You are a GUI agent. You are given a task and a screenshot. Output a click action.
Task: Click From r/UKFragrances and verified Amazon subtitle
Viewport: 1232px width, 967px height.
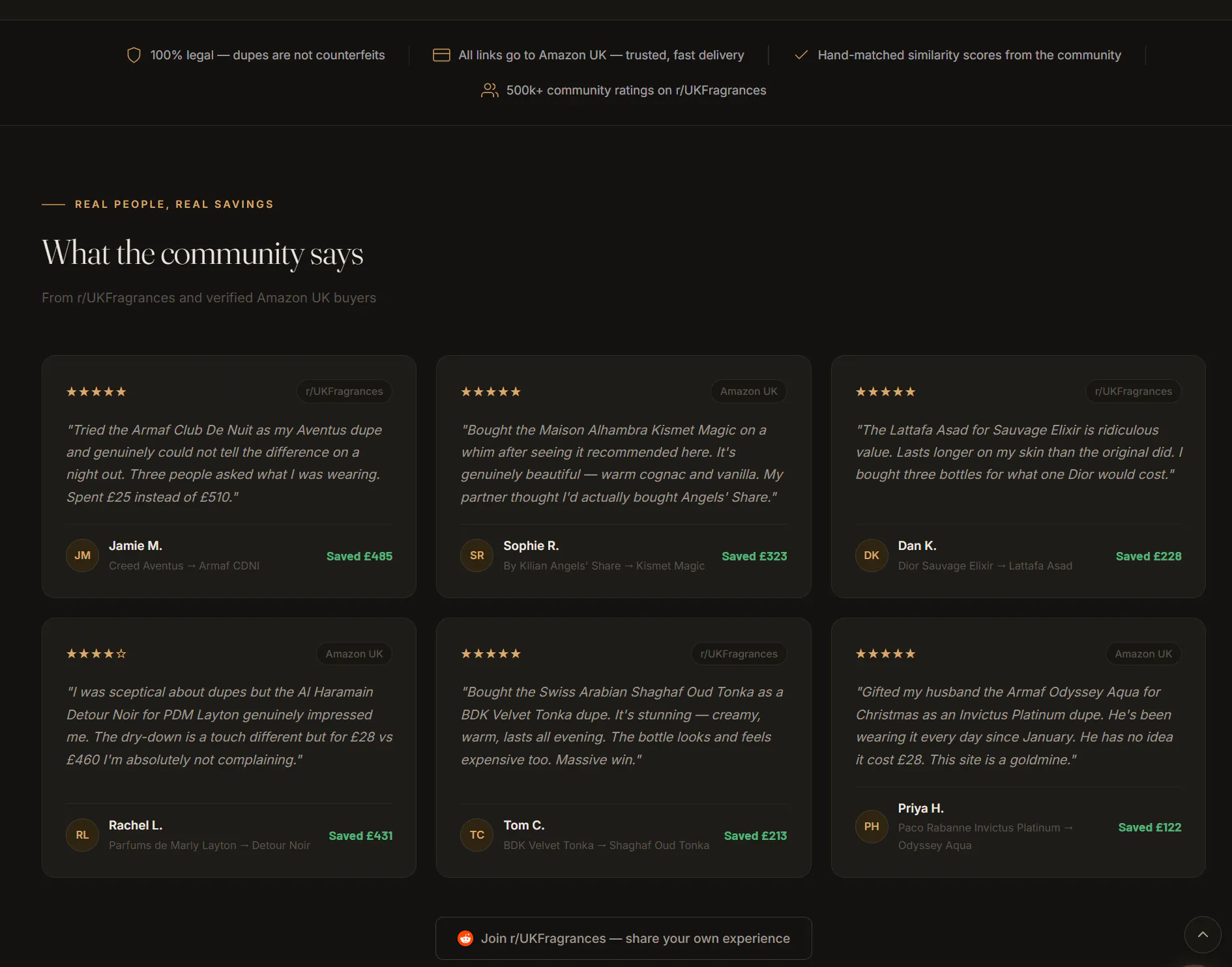[x=209, y=298]
